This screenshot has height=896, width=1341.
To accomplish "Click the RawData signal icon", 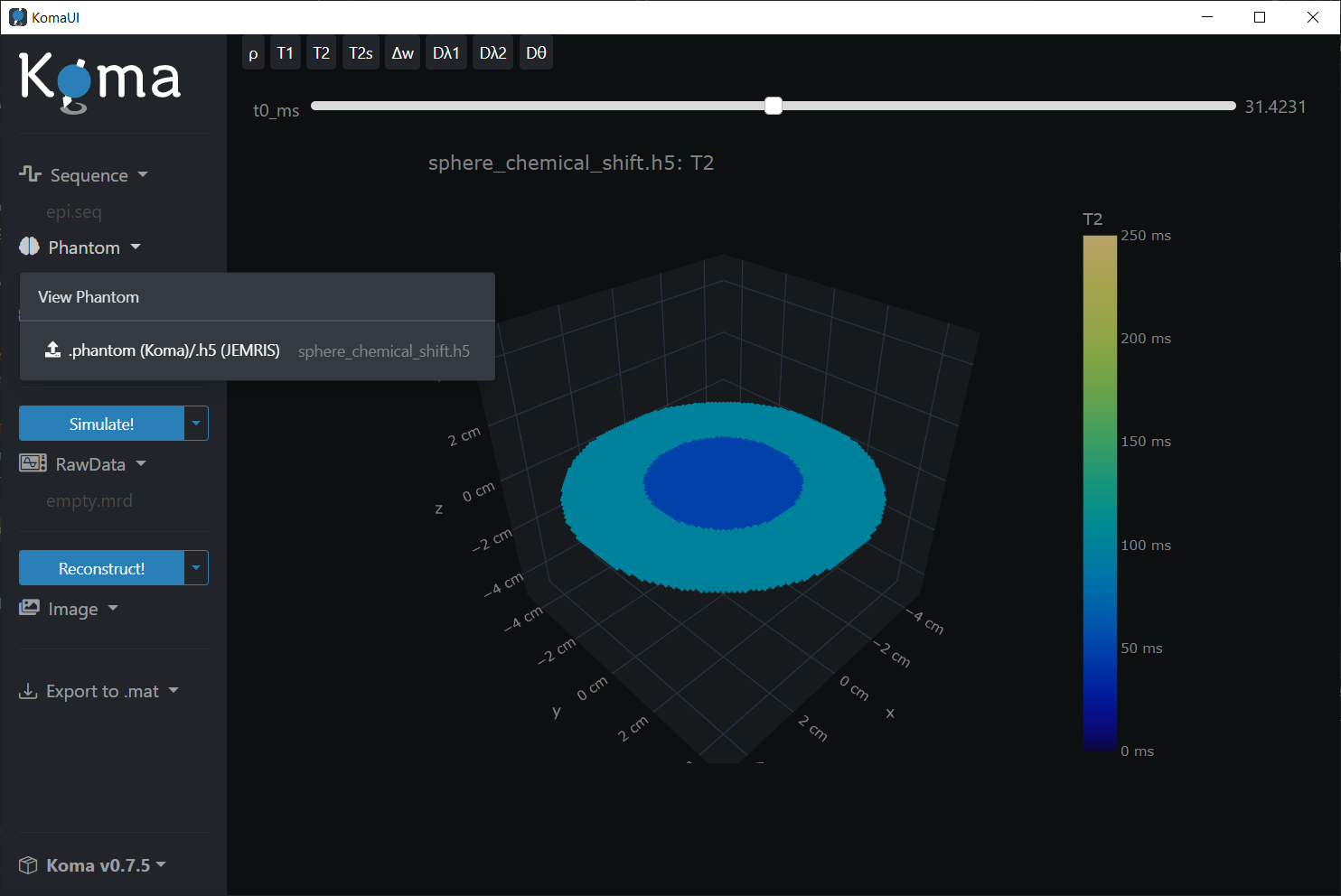I will coord(33,463).
